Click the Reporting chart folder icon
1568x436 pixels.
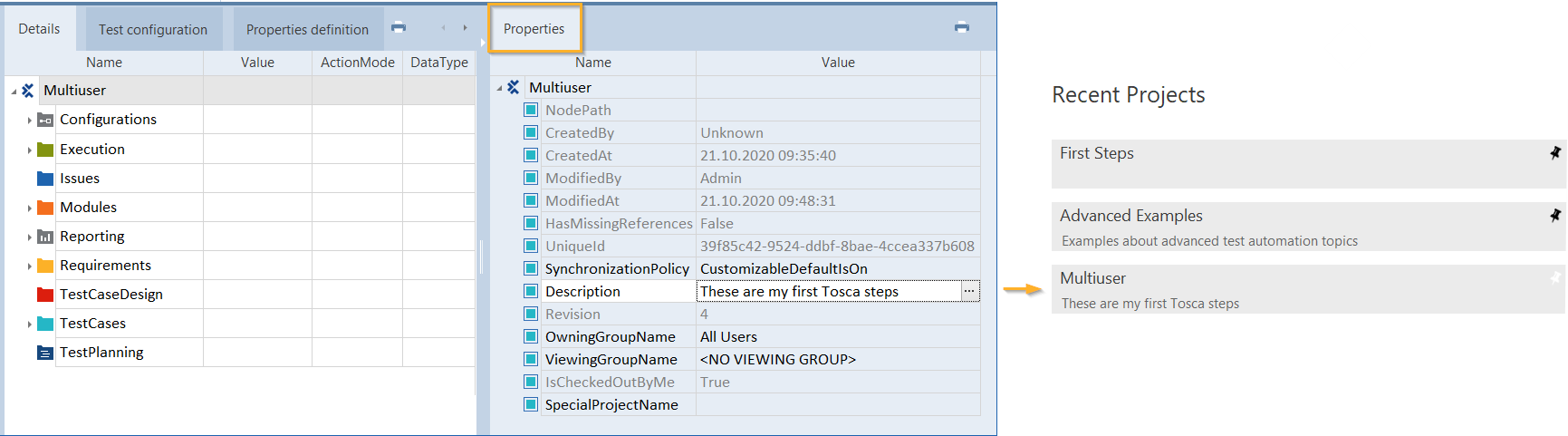click(45, 237)
